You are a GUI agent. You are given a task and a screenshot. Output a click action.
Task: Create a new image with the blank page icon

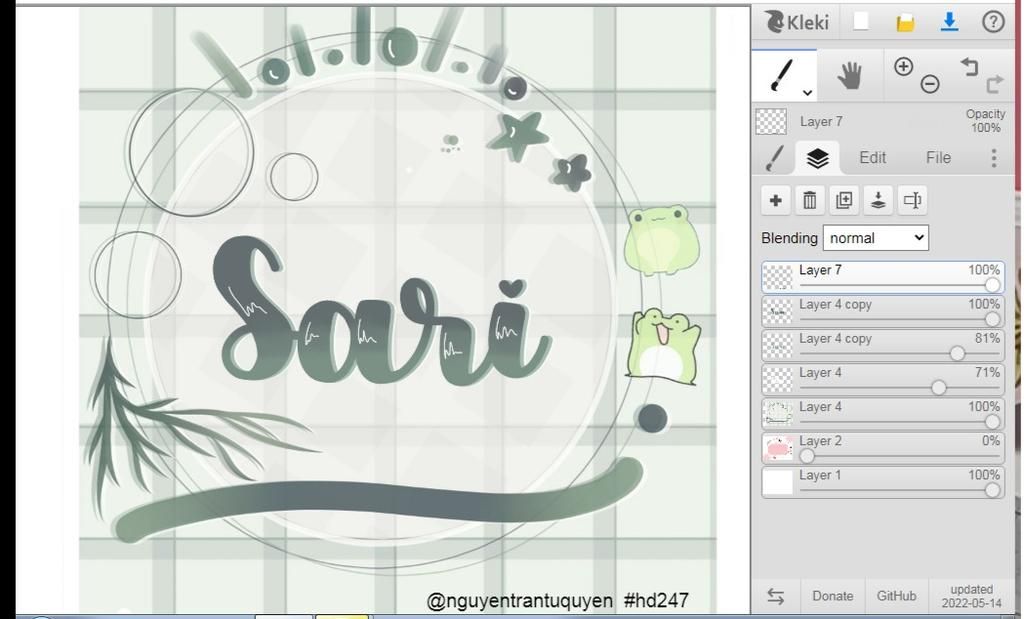point(861,22)
